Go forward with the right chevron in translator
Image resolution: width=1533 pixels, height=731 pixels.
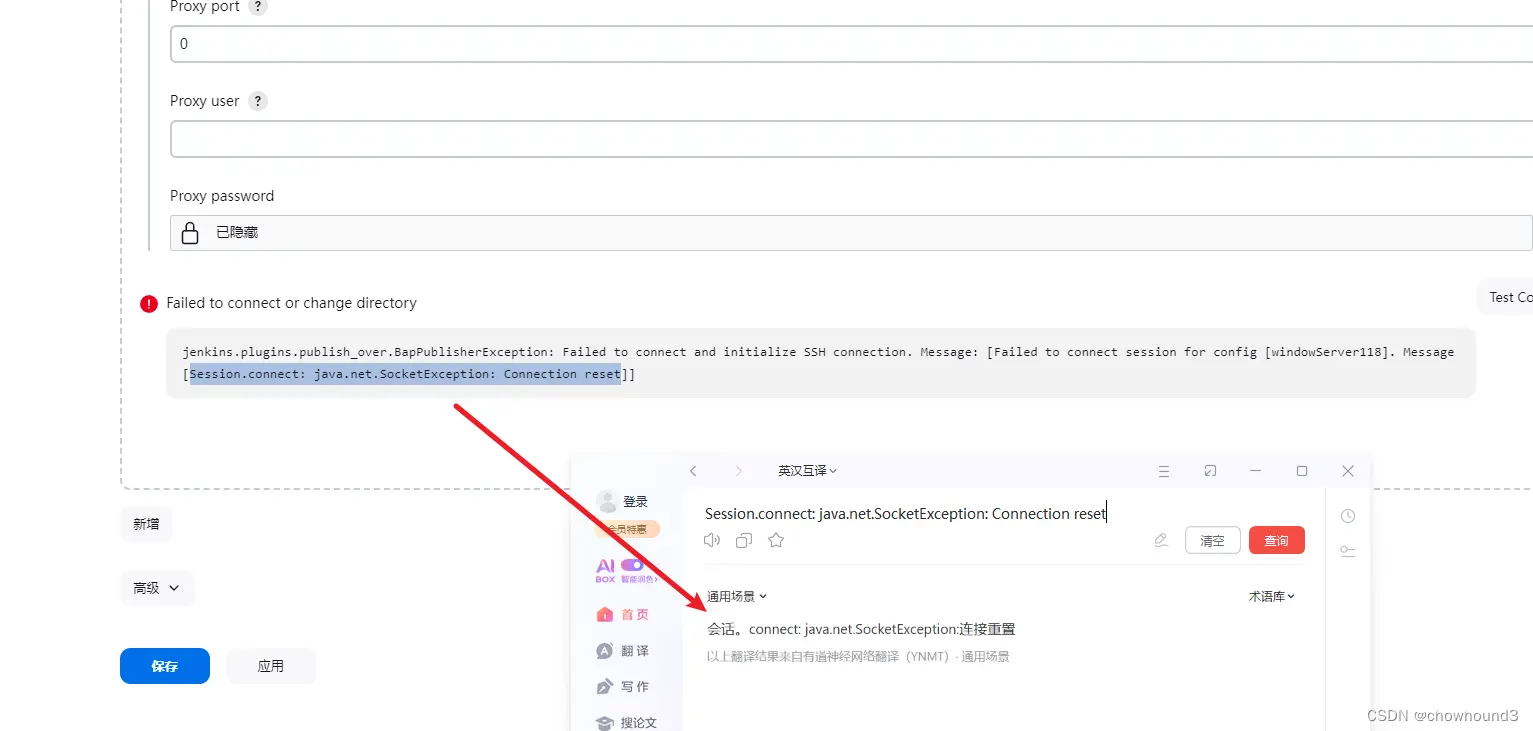tap(739, 471)
